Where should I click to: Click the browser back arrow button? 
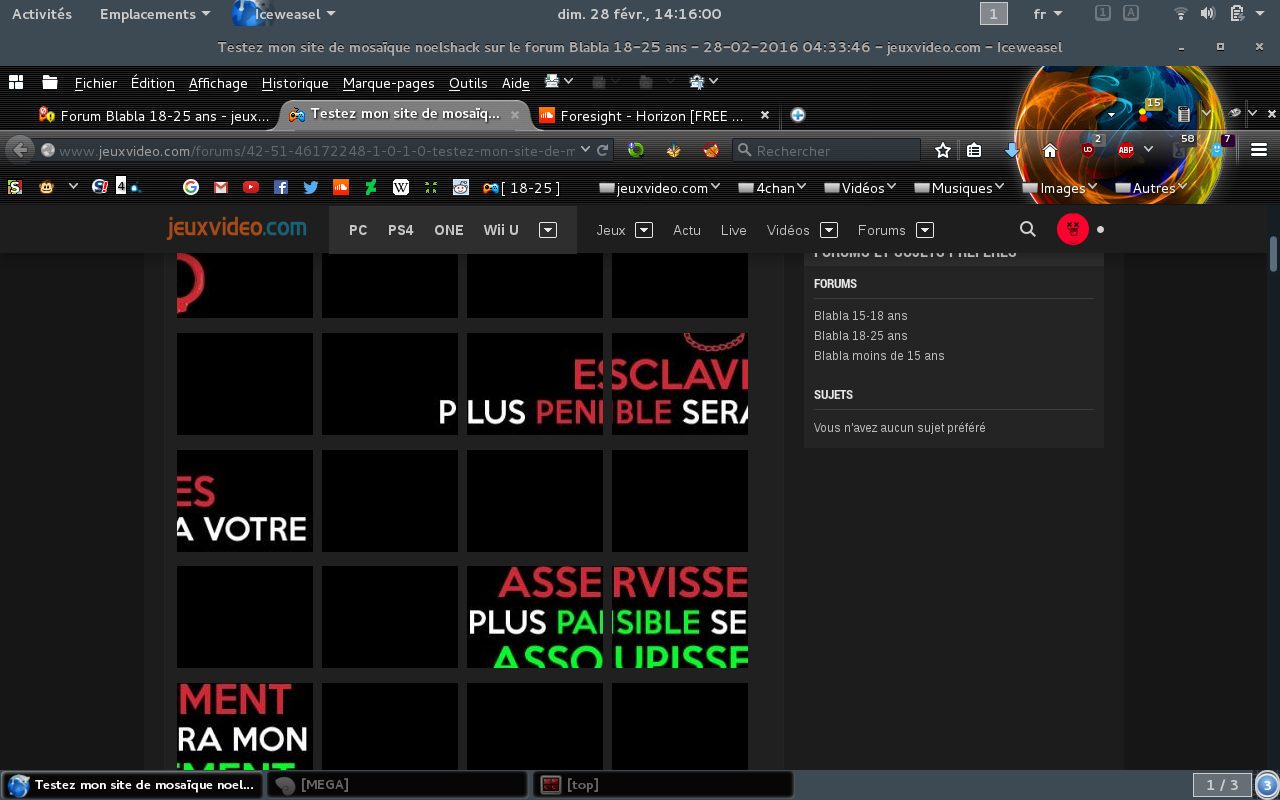tap(19, 150)
